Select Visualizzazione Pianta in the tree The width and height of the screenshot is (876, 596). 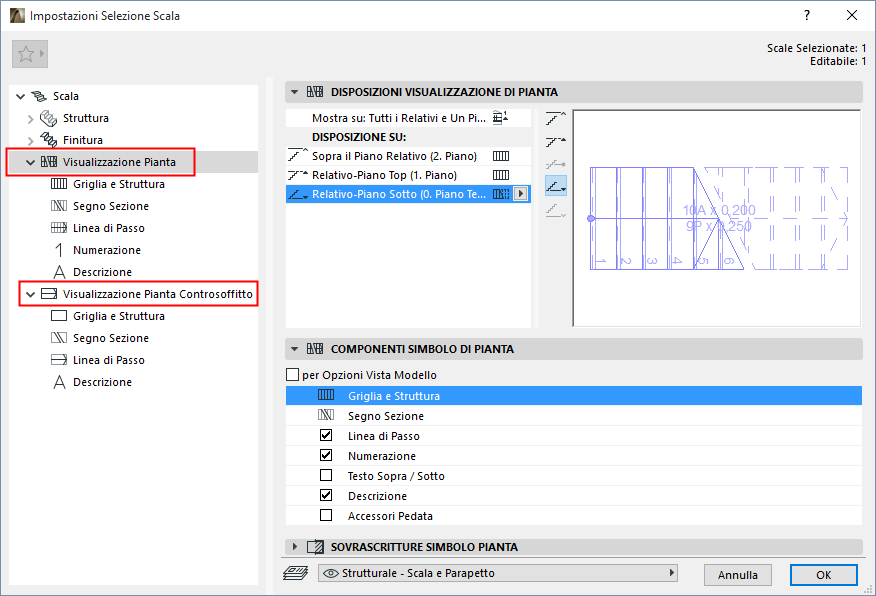tap(119, 162)
